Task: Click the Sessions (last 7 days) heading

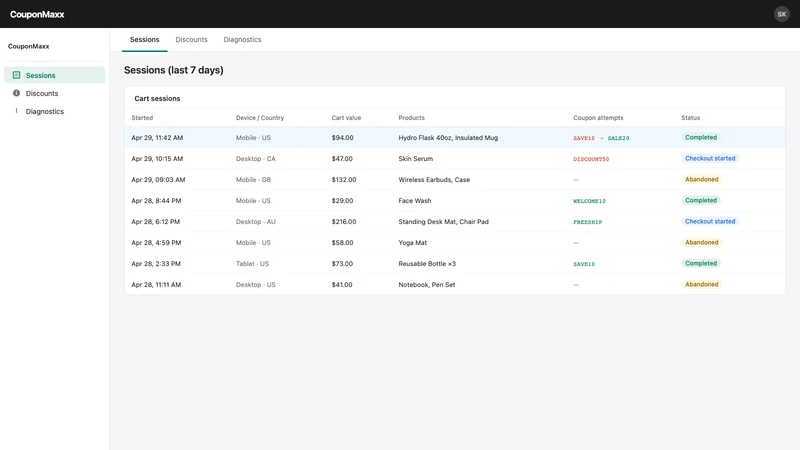Action: click(173, 70)
